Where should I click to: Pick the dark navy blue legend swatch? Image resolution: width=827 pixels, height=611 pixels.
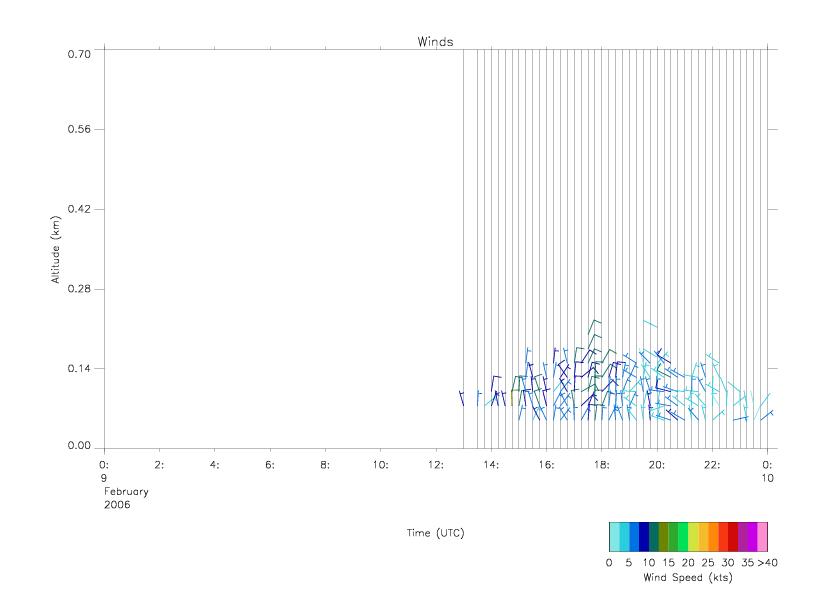(644, 537)
